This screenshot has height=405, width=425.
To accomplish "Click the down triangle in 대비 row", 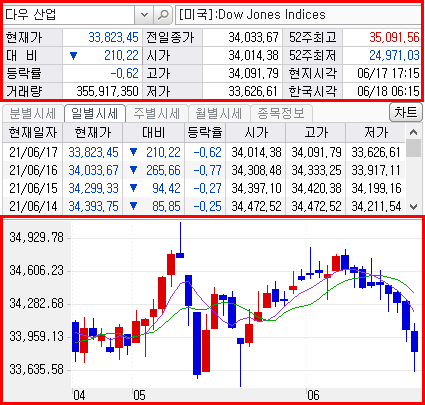I will (74, 56).
